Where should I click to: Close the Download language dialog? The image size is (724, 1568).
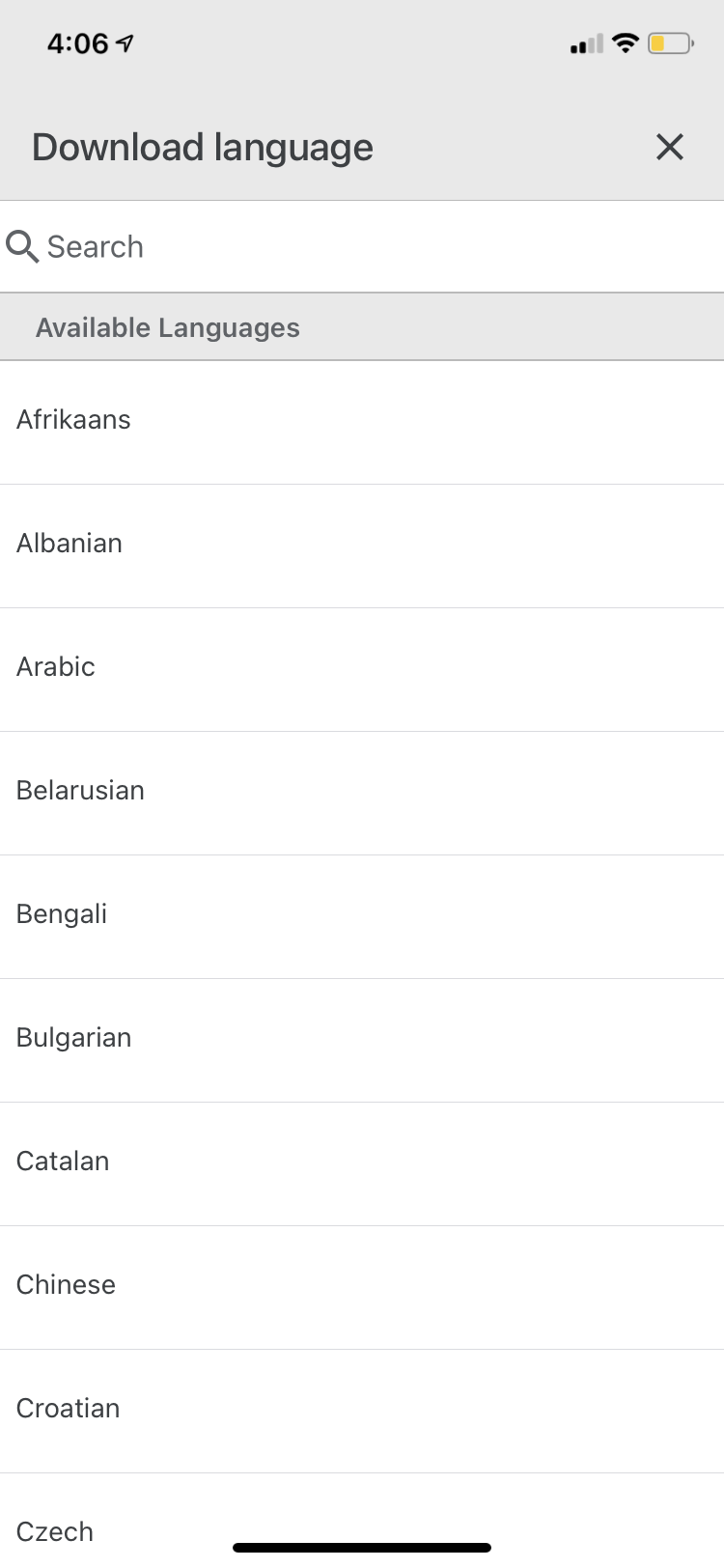[669, 147]
